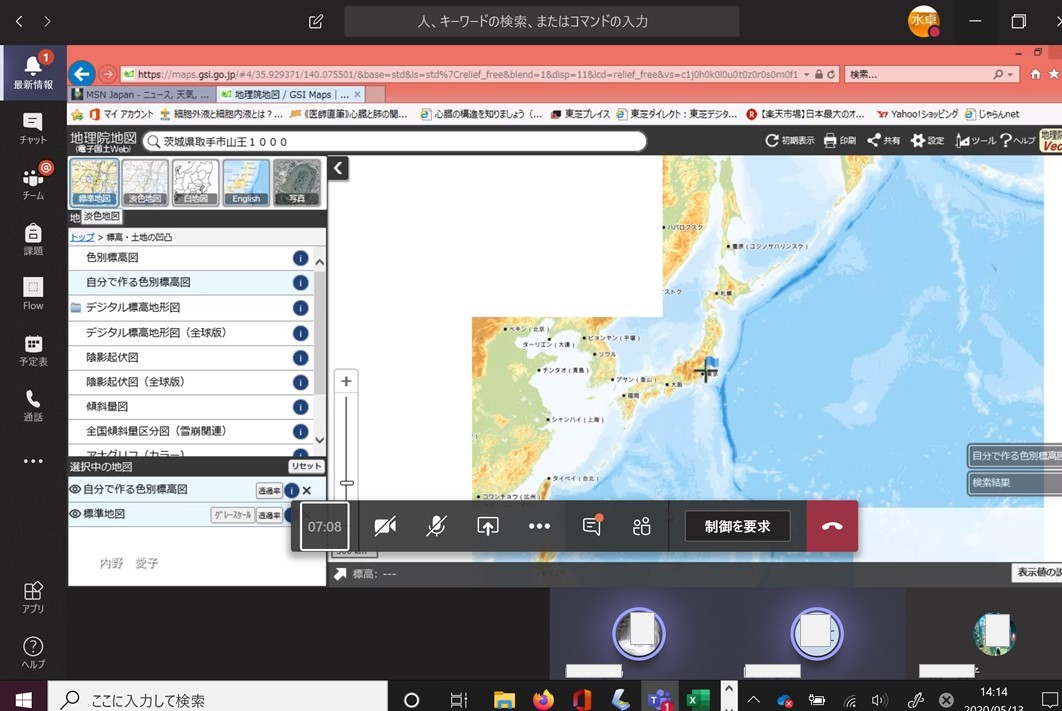Open 通話 calls in Teams
The width and height of the screenshot is (1062, 711).
33,405
